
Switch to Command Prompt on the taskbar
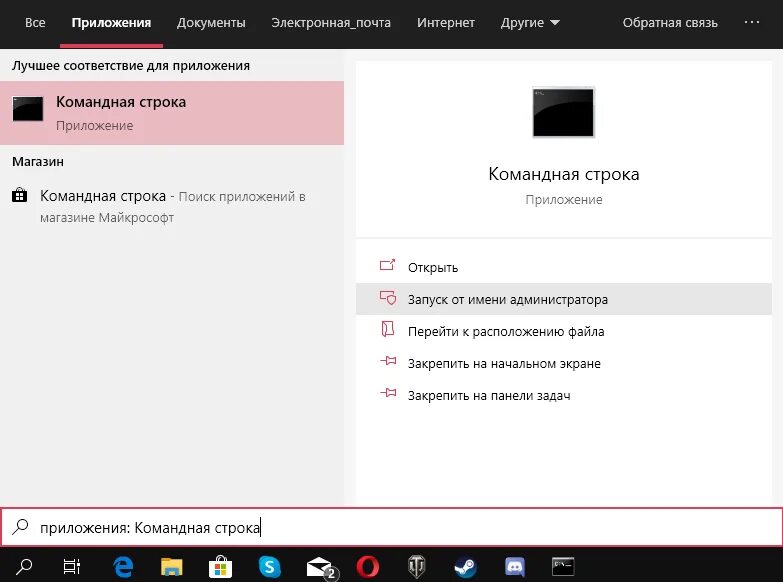click(x=563, y=567)
